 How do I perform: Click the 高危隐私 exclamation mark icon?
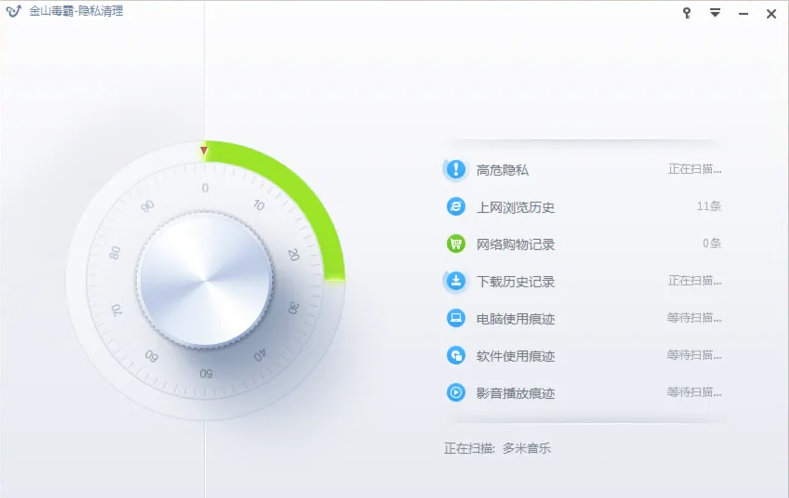click(x=456, y=169)
